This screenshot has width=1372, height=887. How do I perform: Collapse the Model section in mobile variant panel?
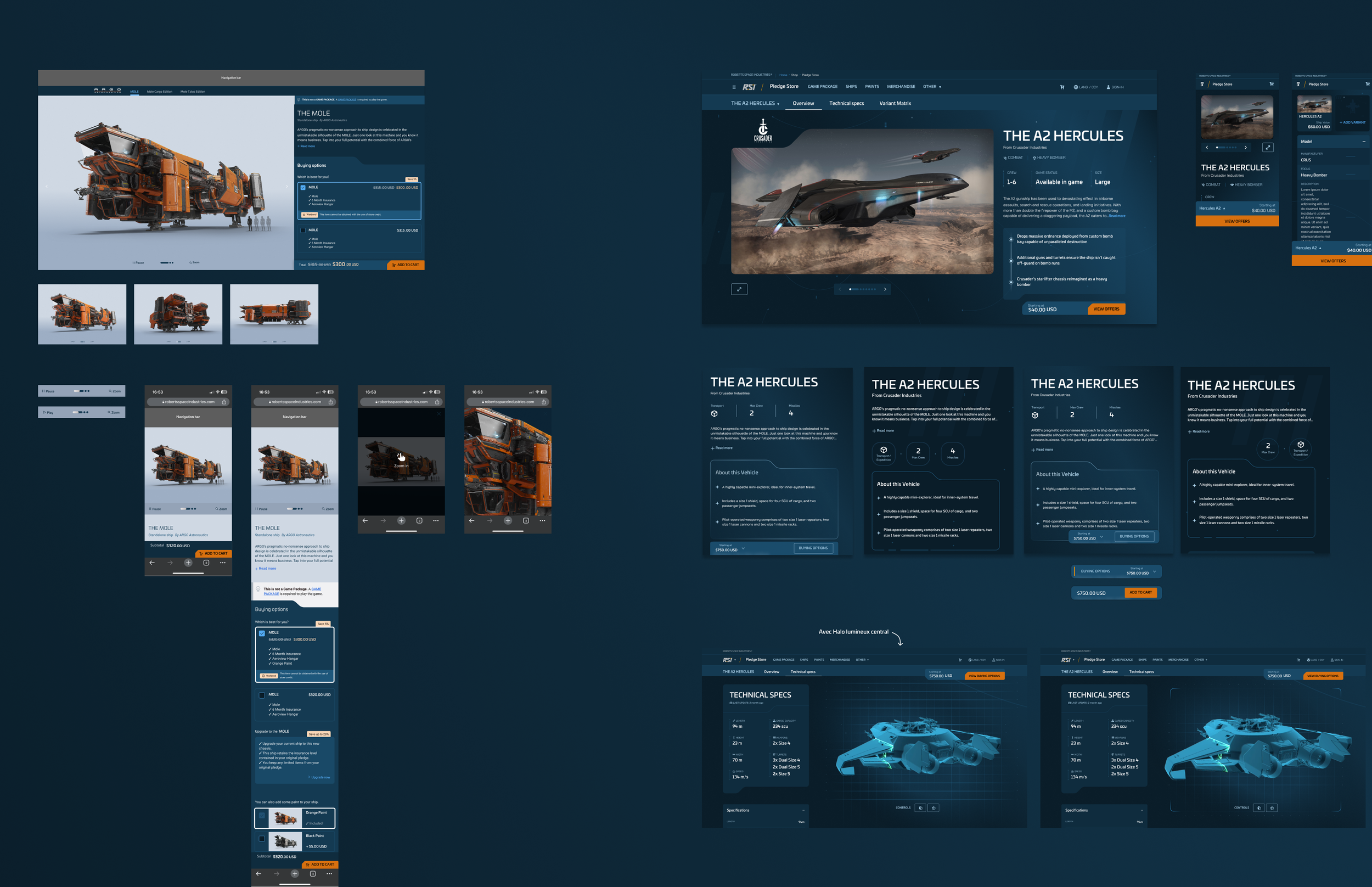[1363, 142]
